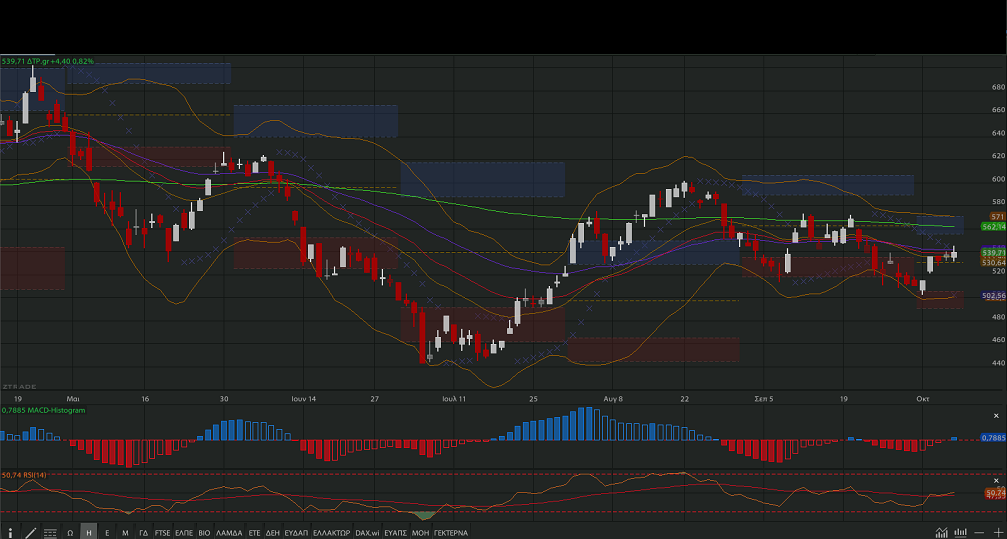Select the trend line drawing tool
Screen dimensions: 1007x539
click(30, 533)
